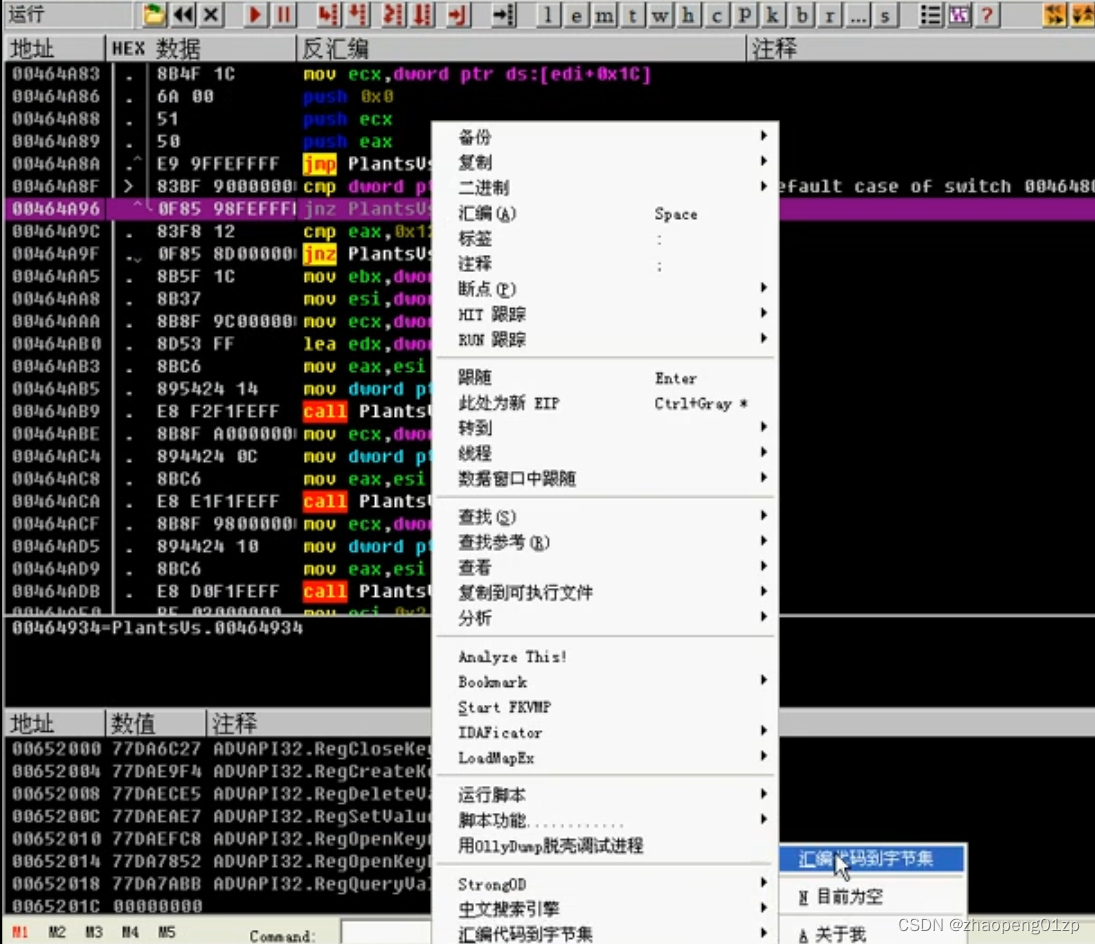Step into the next instruction

click(328, 14)
